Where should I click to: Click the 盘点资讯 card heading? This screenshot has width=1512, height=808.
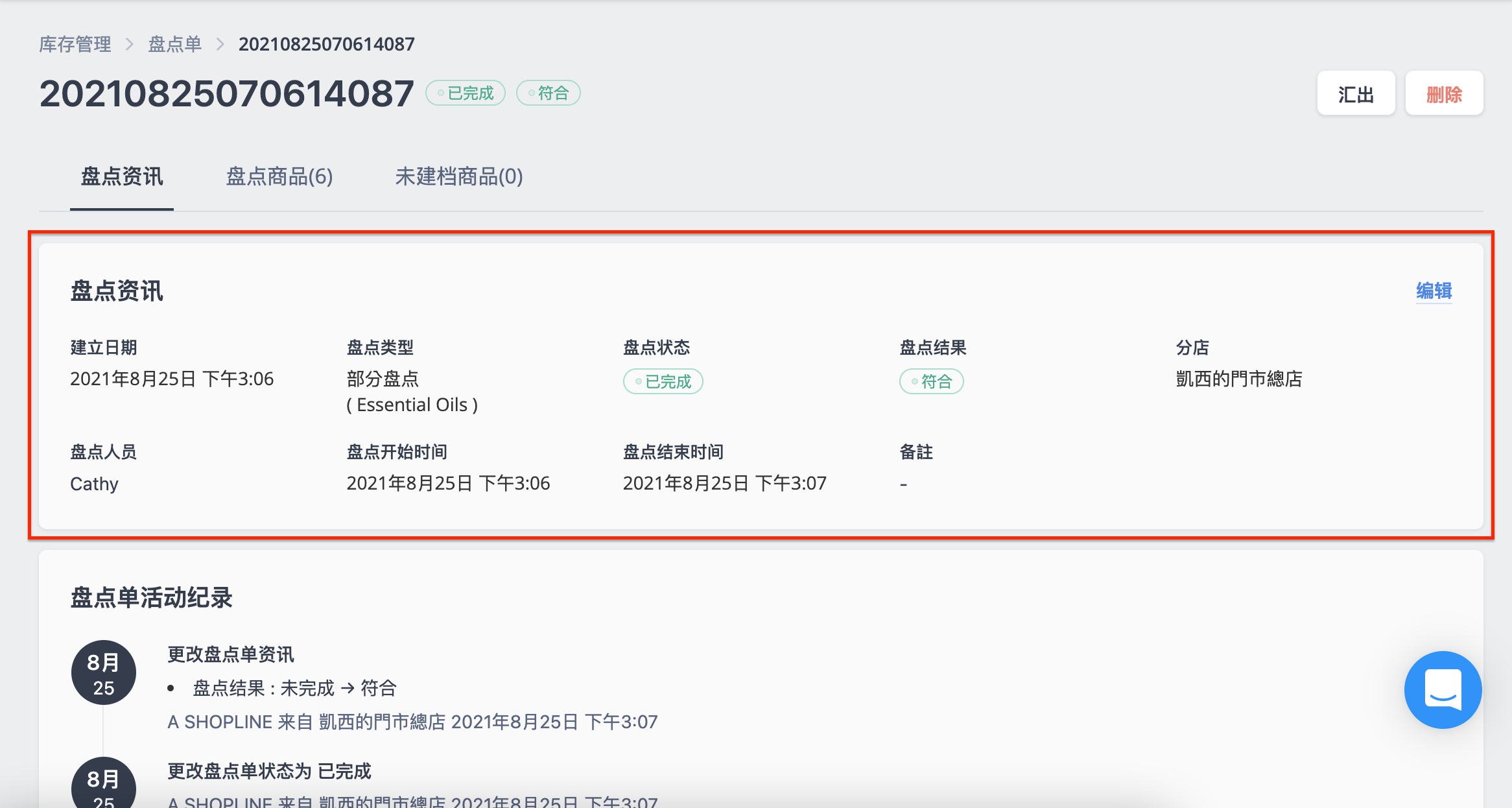pos(117,291)
